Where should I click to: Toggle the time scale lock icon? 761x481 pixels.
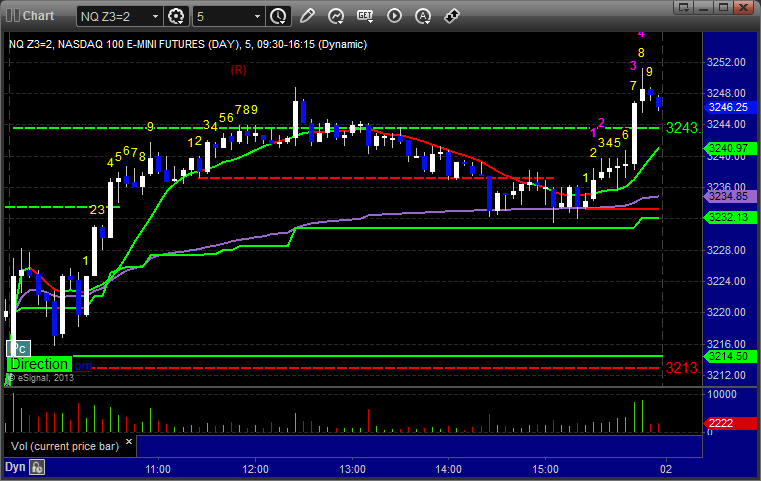pos(37,467)
